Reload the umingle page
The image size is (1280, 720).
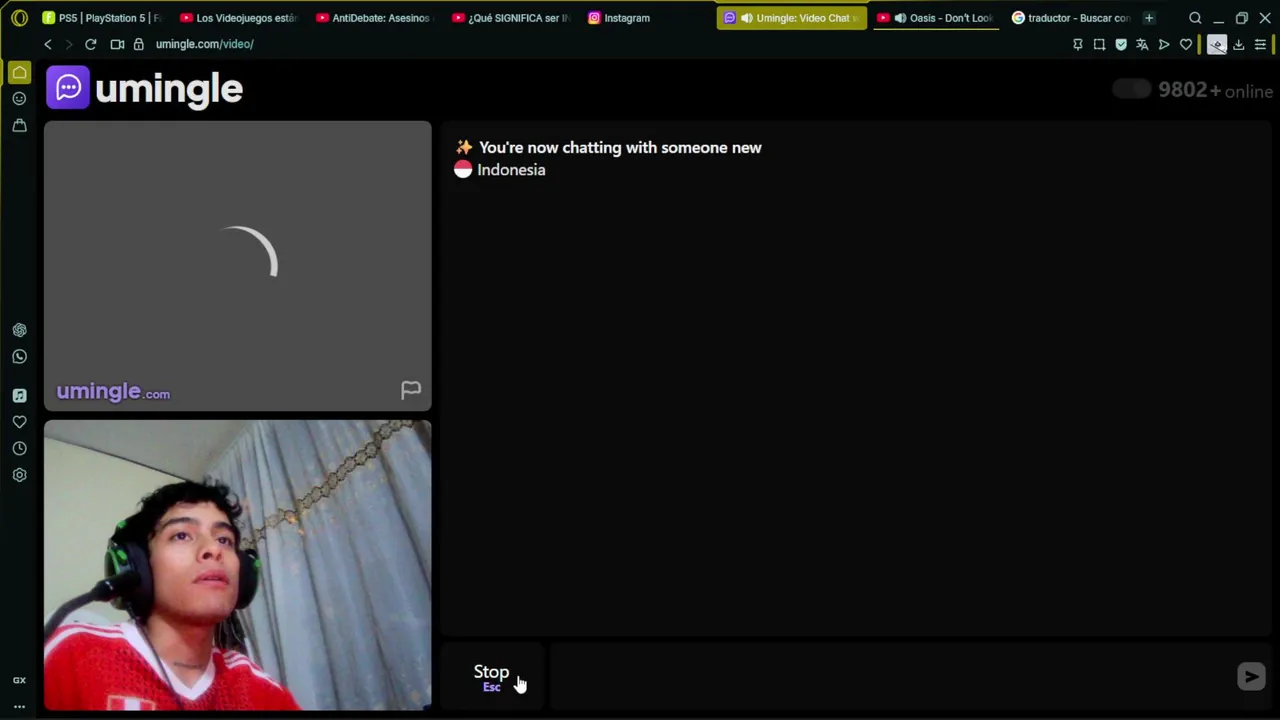[90, 44]
